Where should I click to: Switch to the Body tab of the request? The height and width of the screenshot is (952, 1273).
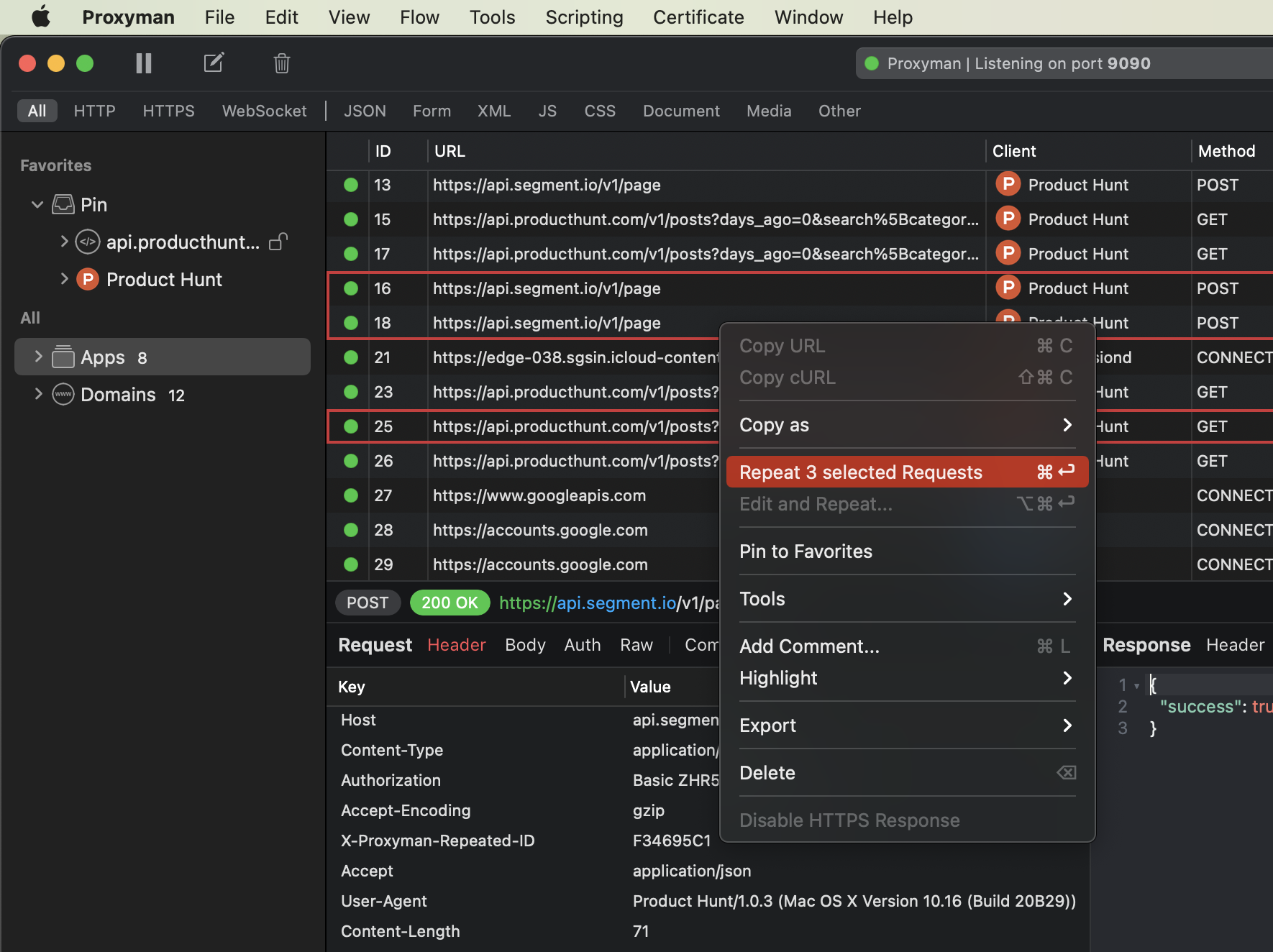[x=525, y=645]
